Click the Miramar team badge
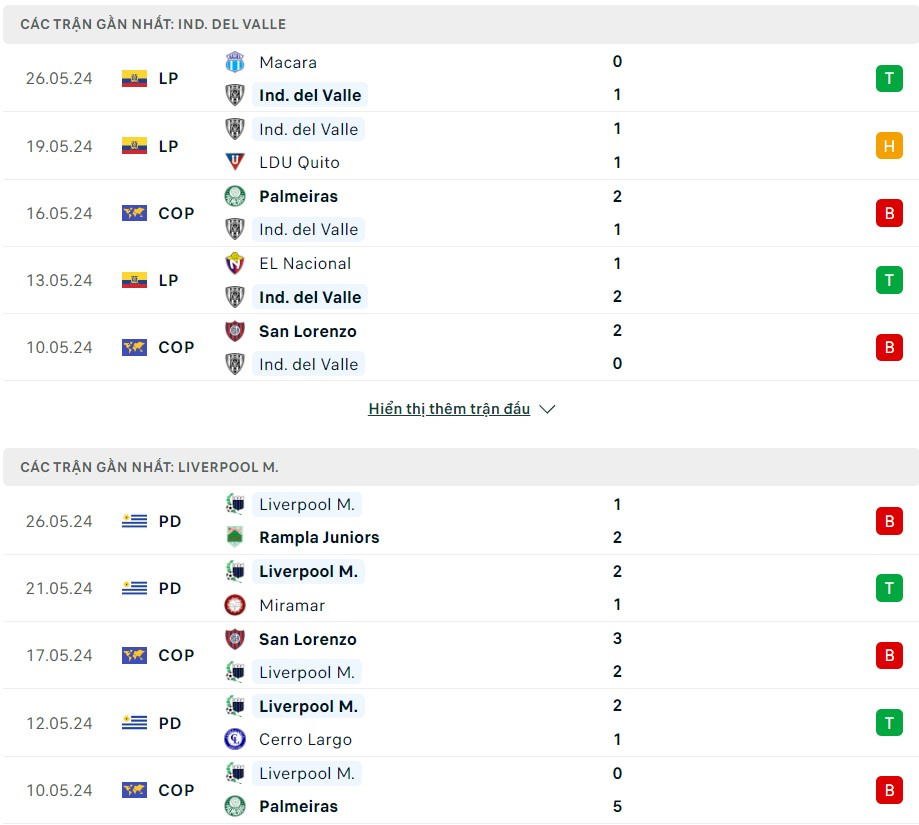This screenshot has width=919, height=825. pyautogui.click(x=236, y=605)
